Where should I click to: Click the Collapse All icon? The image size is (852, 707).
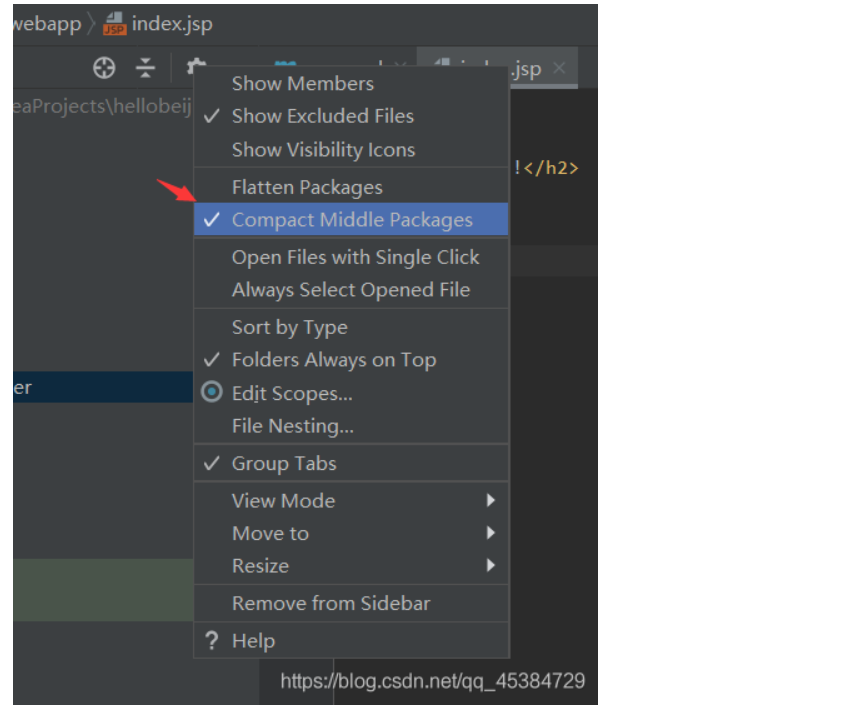tap(146, 68)
